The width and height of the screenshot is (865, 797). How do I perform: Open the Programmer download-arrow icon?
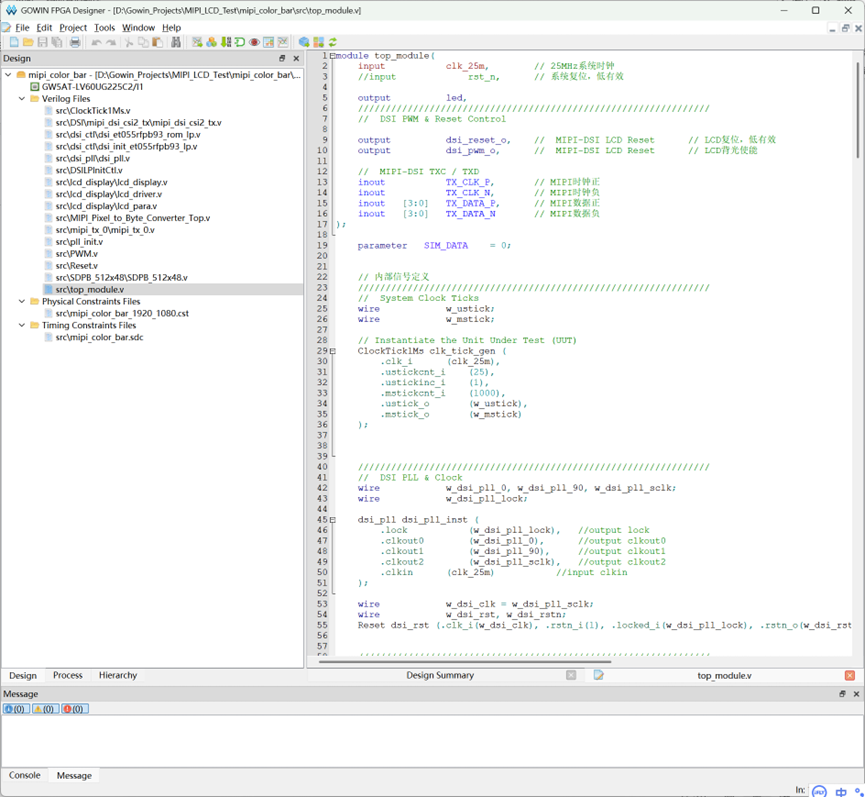(x=226, y=42)
